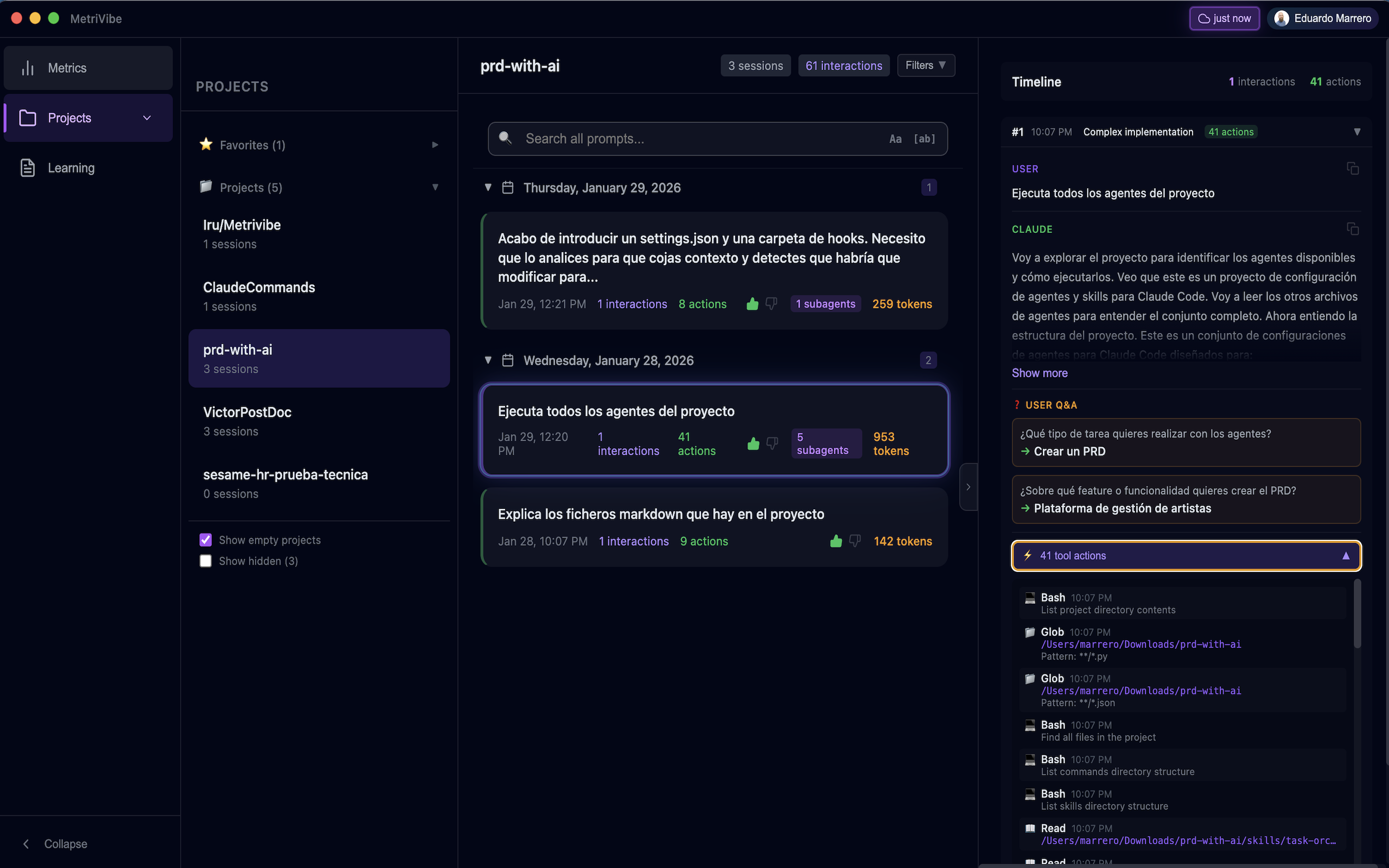Screen dimensions: 1389x868
Task: Click the search magnifying glass icon
Action: [x=506, y=138]
